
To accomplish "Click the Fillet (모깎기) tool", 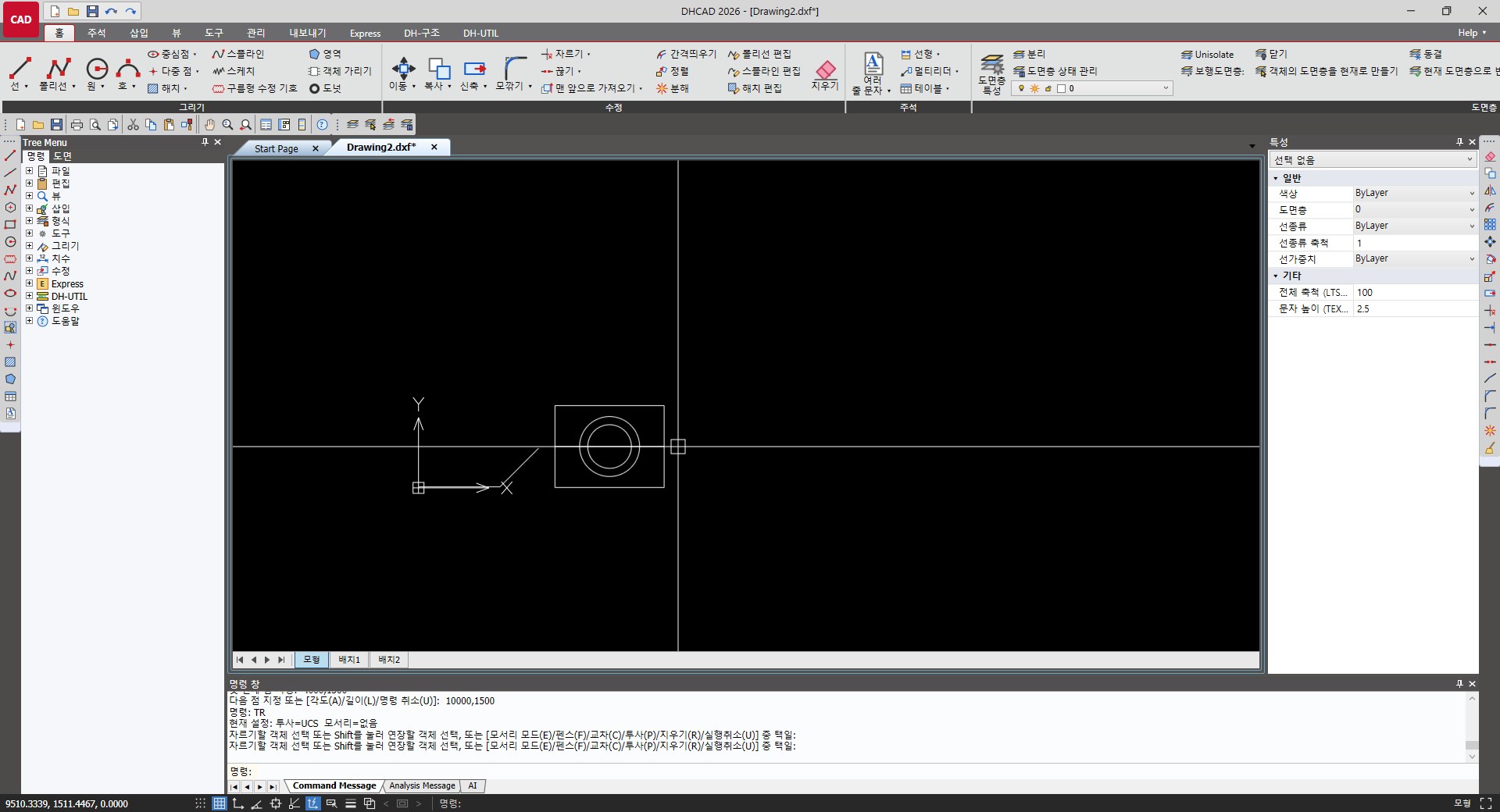I will tap(513, 73).
